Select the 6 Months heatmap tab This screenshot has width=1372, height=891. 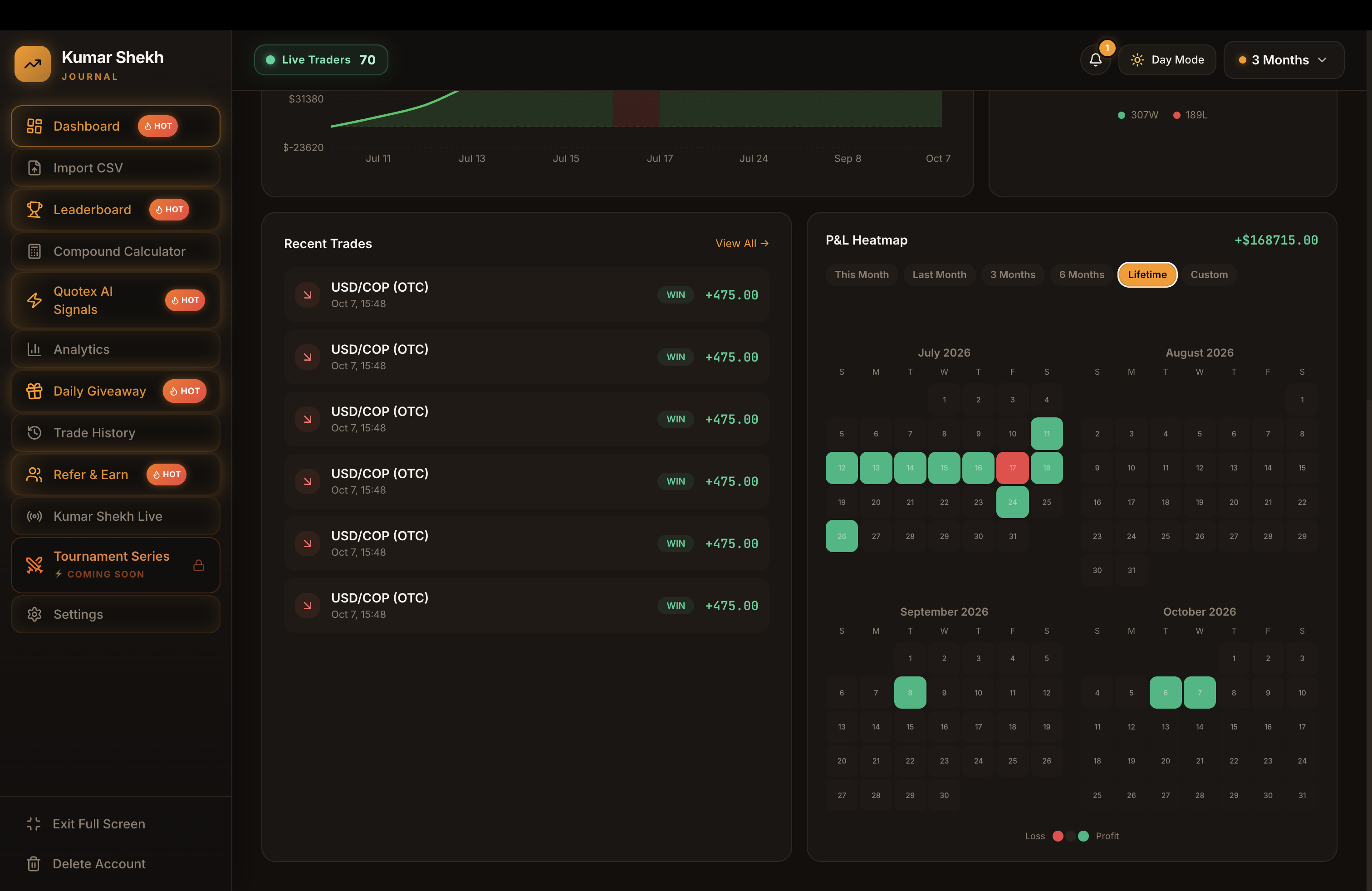pos(1082,275)
